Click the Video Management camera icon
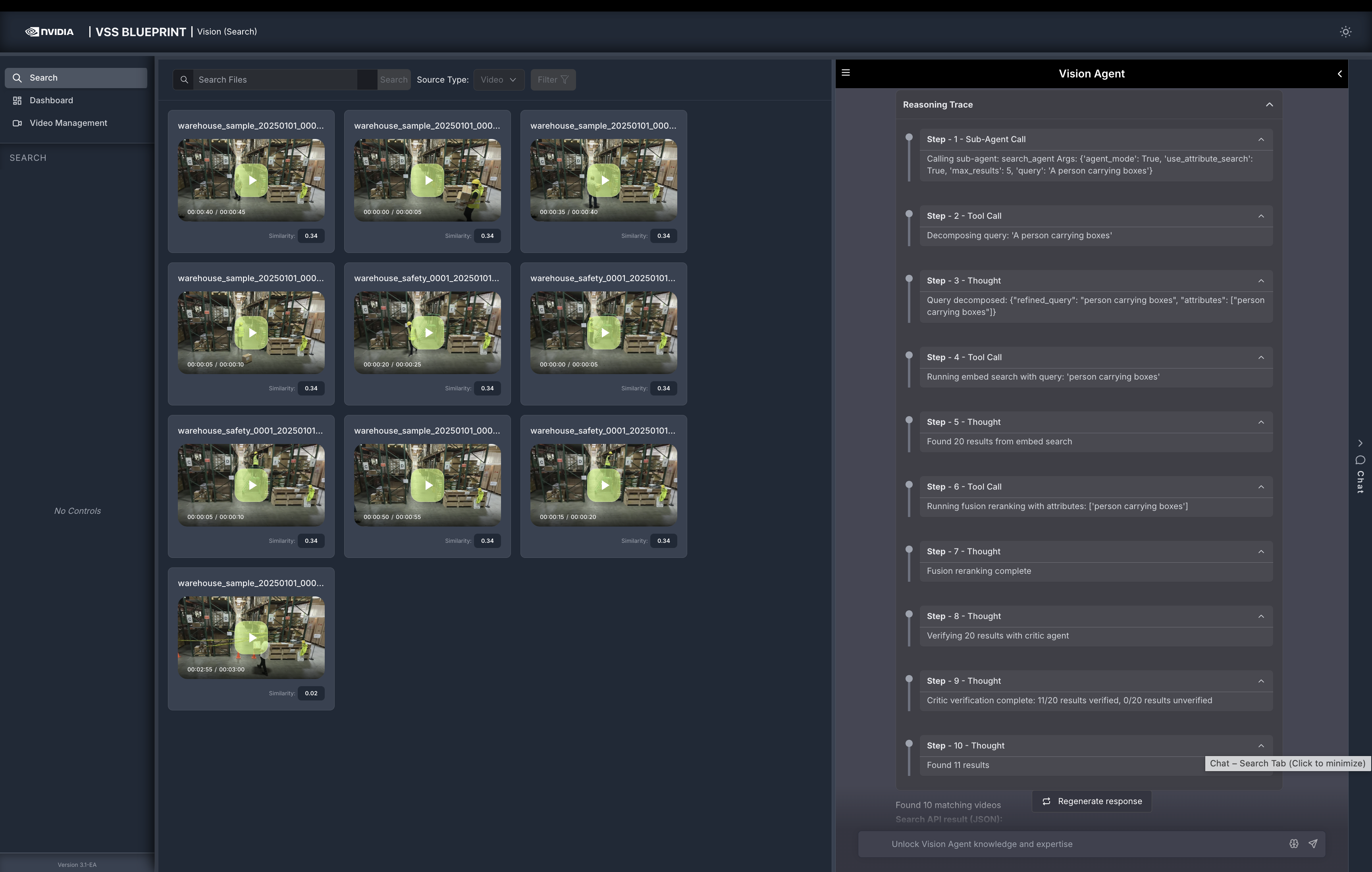 click(x=17, y=123)
